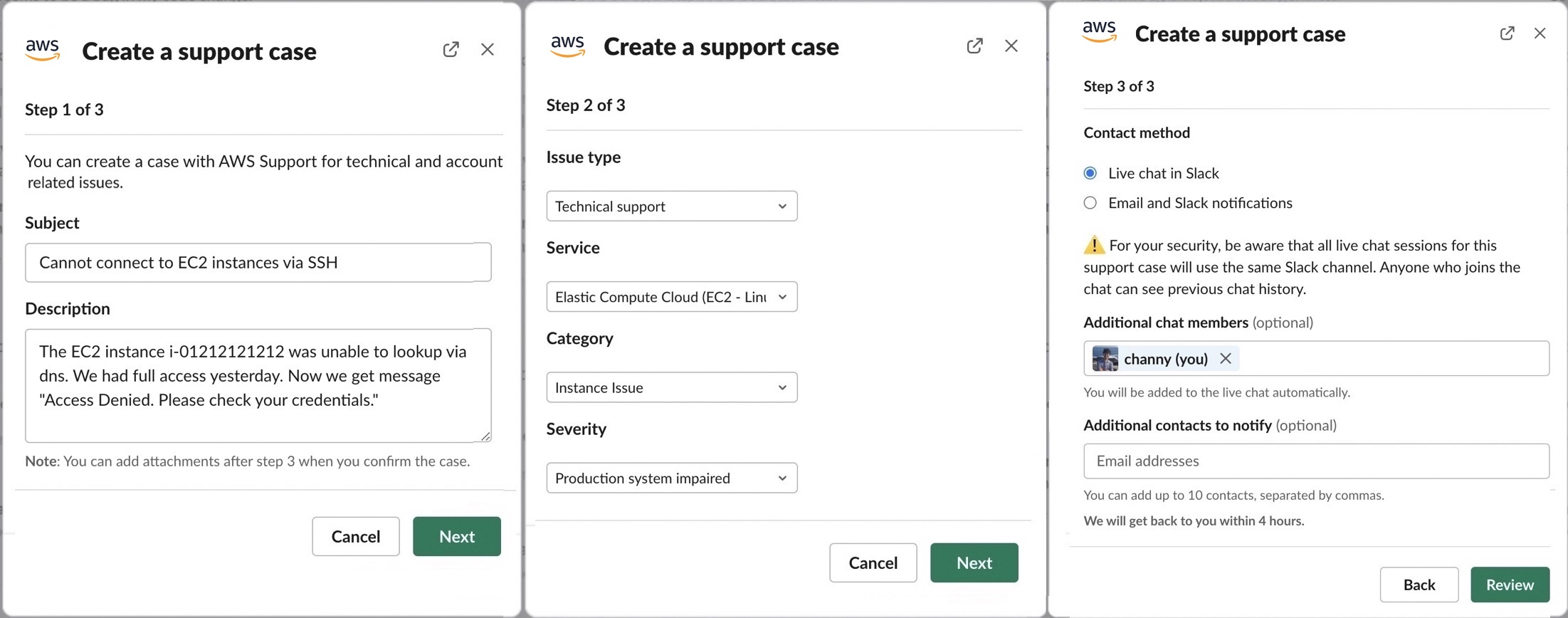
Task: Click AWS logo in Step 3 dialog
Action: click(x=1100, y=31)
